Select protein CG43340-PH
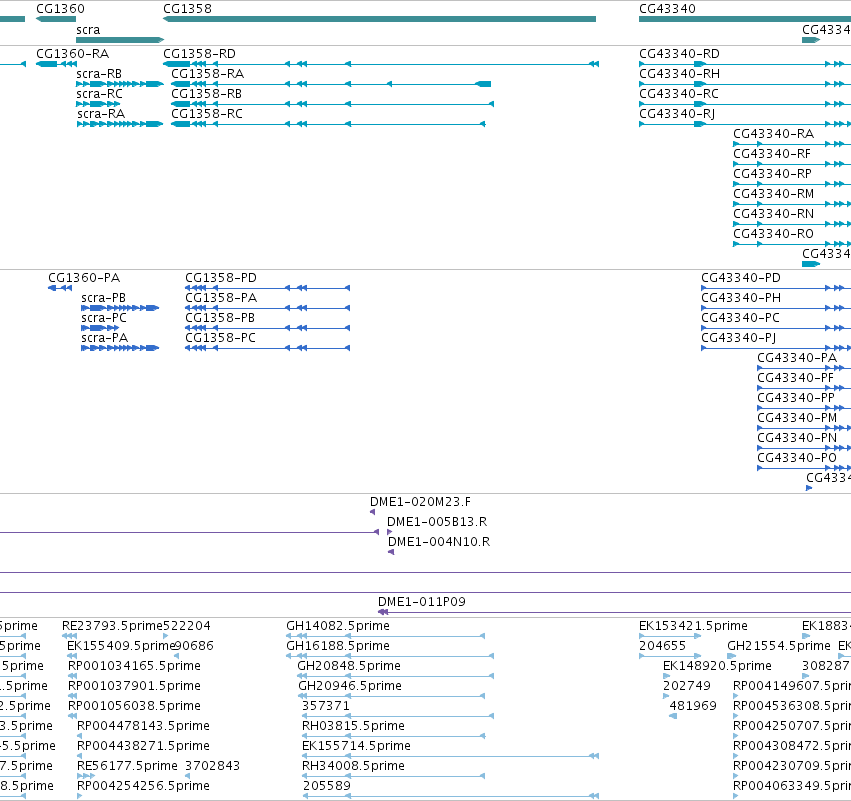Viewport: 851px width, 801px height. click(x=741, y=298)
